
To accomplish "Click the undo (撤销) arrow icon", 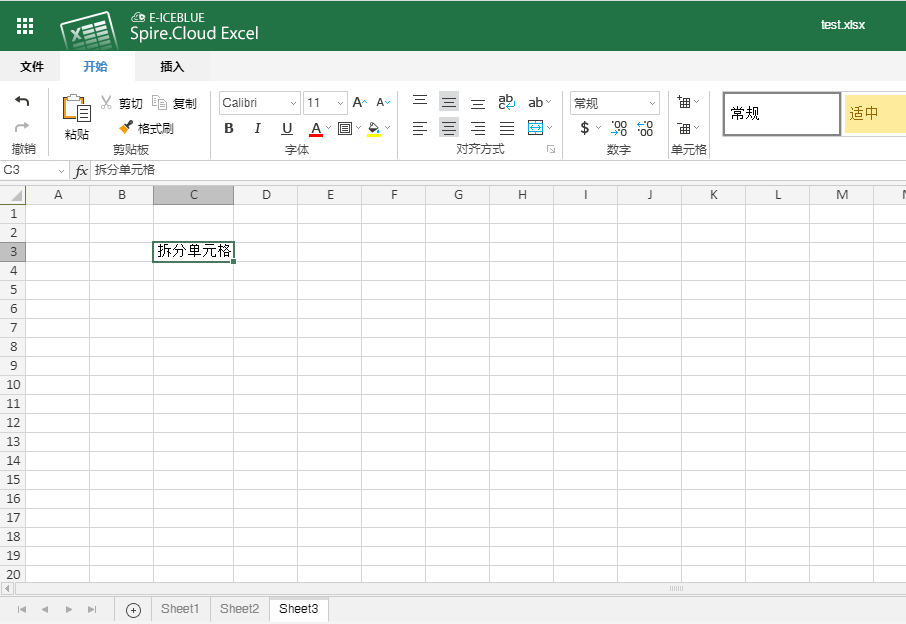I will pyautogui.click(x=22, y=100).
